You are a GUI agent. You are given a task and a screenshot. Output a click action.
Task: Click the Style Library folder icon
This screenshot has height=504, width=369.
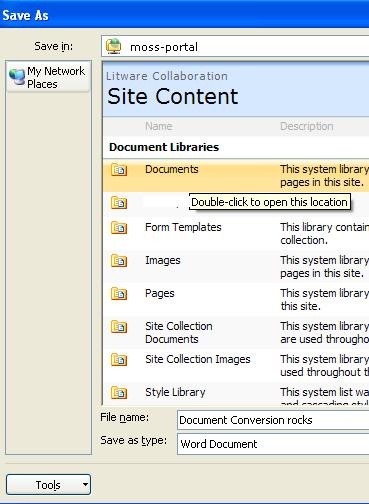click(x=119, y=392)
